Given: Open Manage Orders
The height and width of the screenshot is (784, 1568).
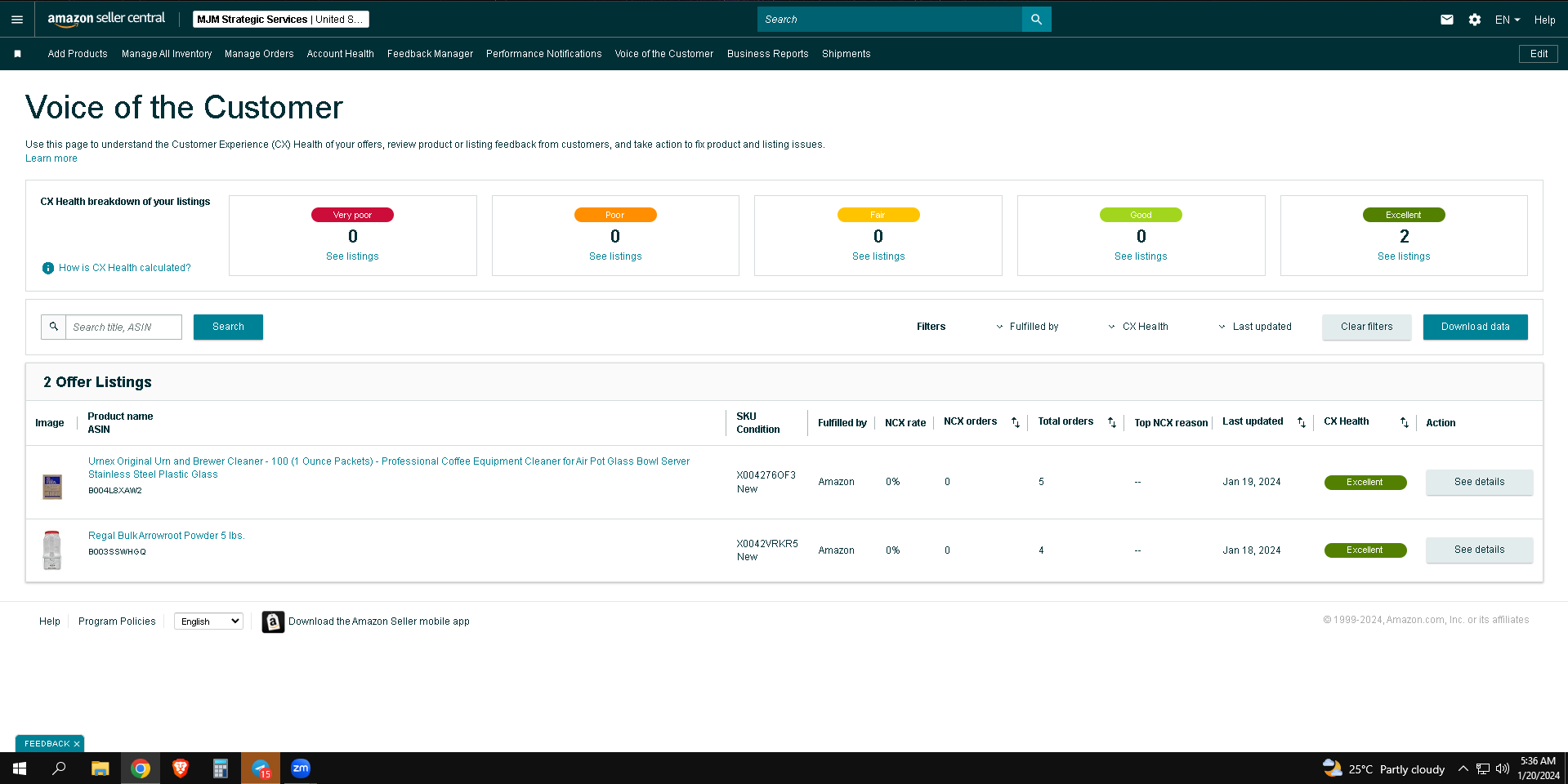Looking at the screenshot, I should pos(259,54).
